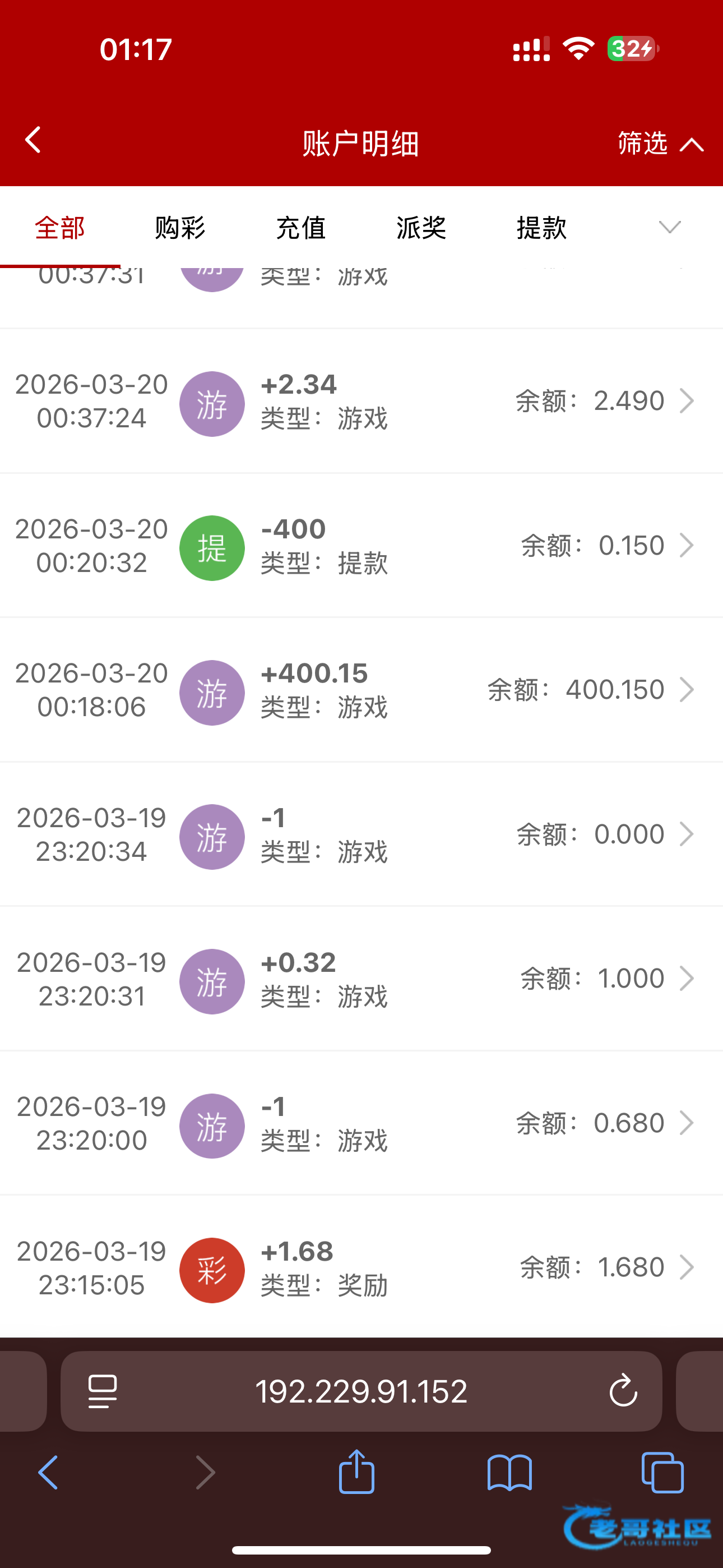
Task: Tap the red 彩 icon on the +1.68 reward
Action: tap(212, 1270)
